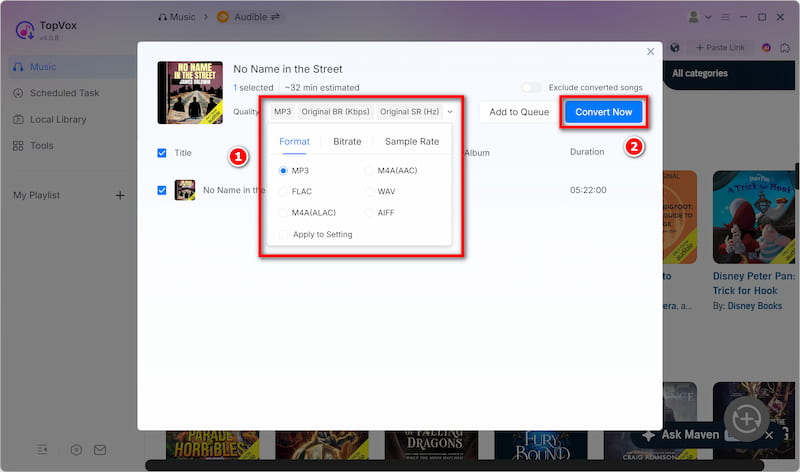The width and height of the screenshot is (800, 472).
Task: Select the MP3 format radio button
Action: pyautogui.click(x=283, y=170)
